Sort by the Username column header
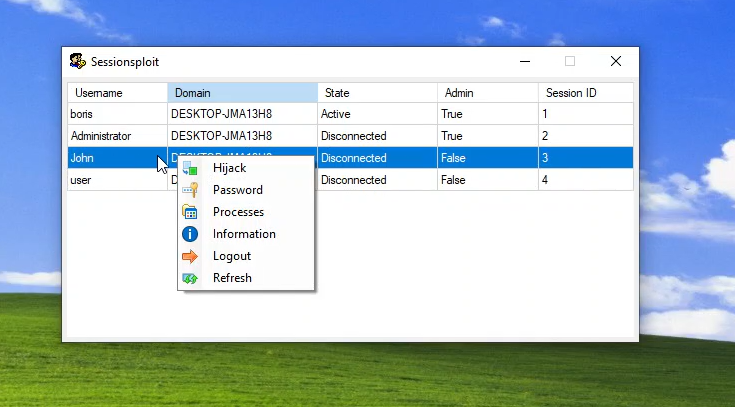 click(118, 93)
